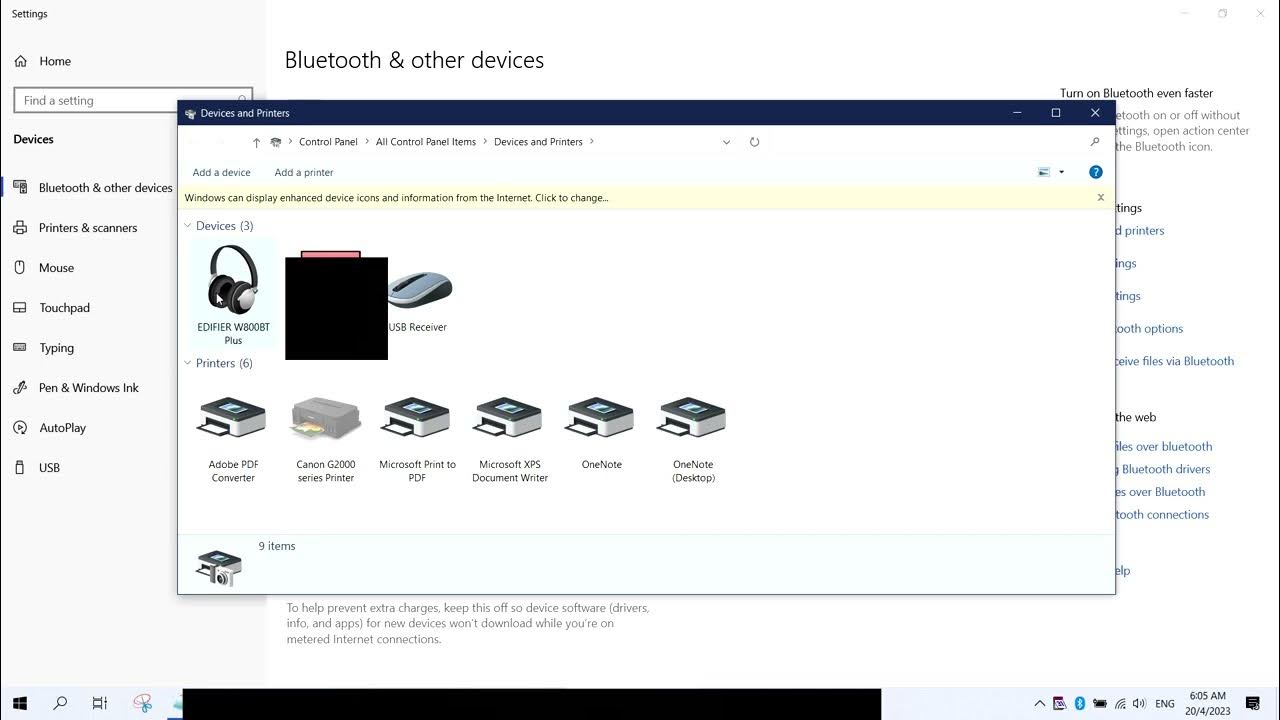Click Add a printer
1280x720 pixels.
coord(304,172)
